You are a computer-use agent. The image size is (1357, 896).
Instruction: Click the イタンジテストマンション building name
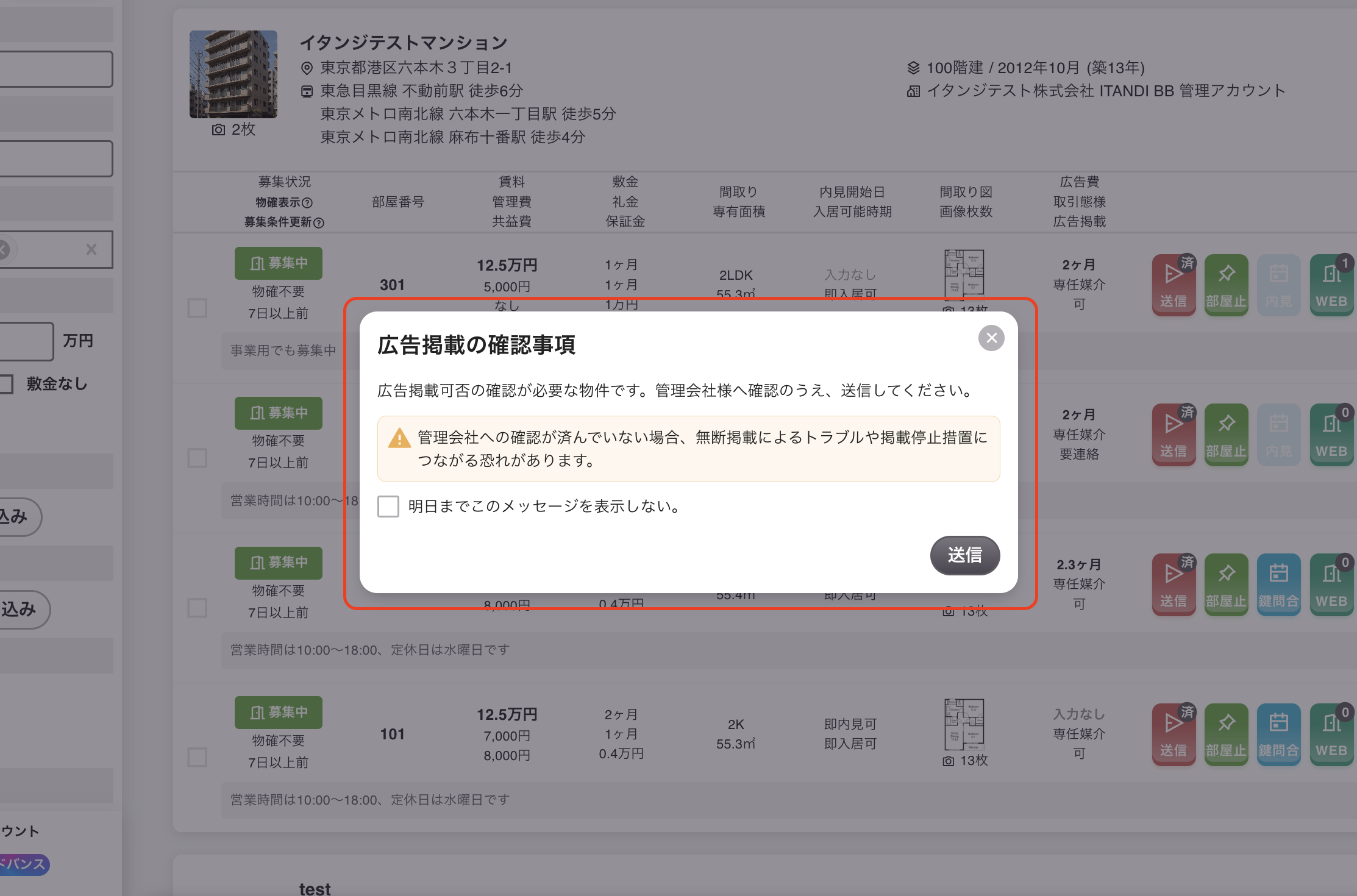coord(404,43)
